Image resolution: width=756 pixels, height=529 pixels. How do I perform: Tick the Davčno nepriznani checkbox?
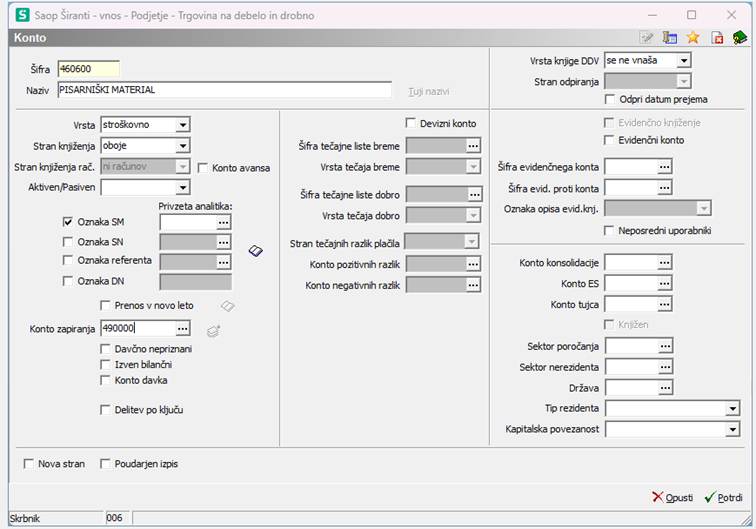click(105, 349)
